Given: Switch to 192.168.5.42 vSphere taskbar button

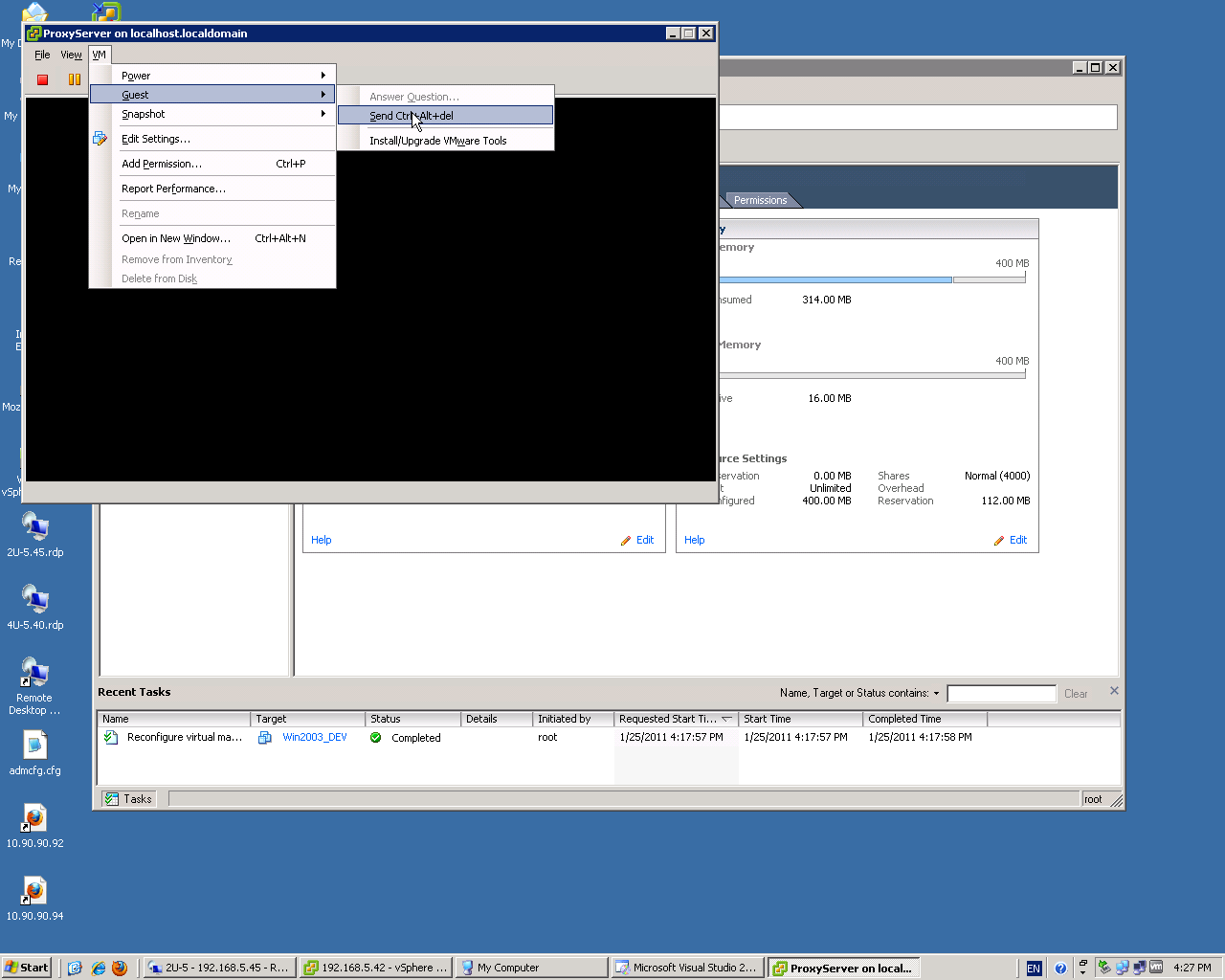Looking at the screenshot, I should (x=375, y=968).
